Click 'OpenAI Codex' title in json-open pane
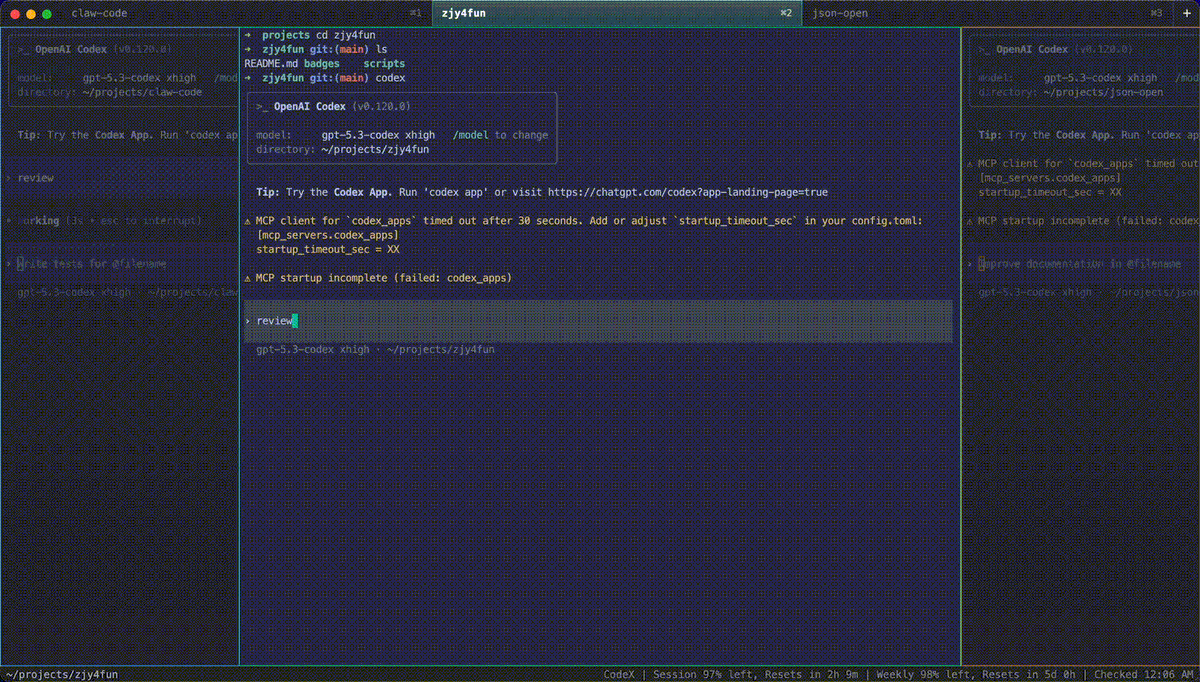 pos(1032,49)
